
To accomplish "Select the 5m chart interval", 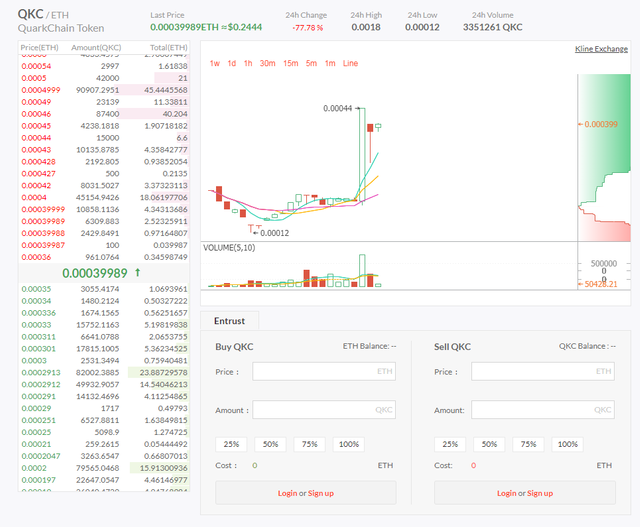I will (x=311, y=63).
